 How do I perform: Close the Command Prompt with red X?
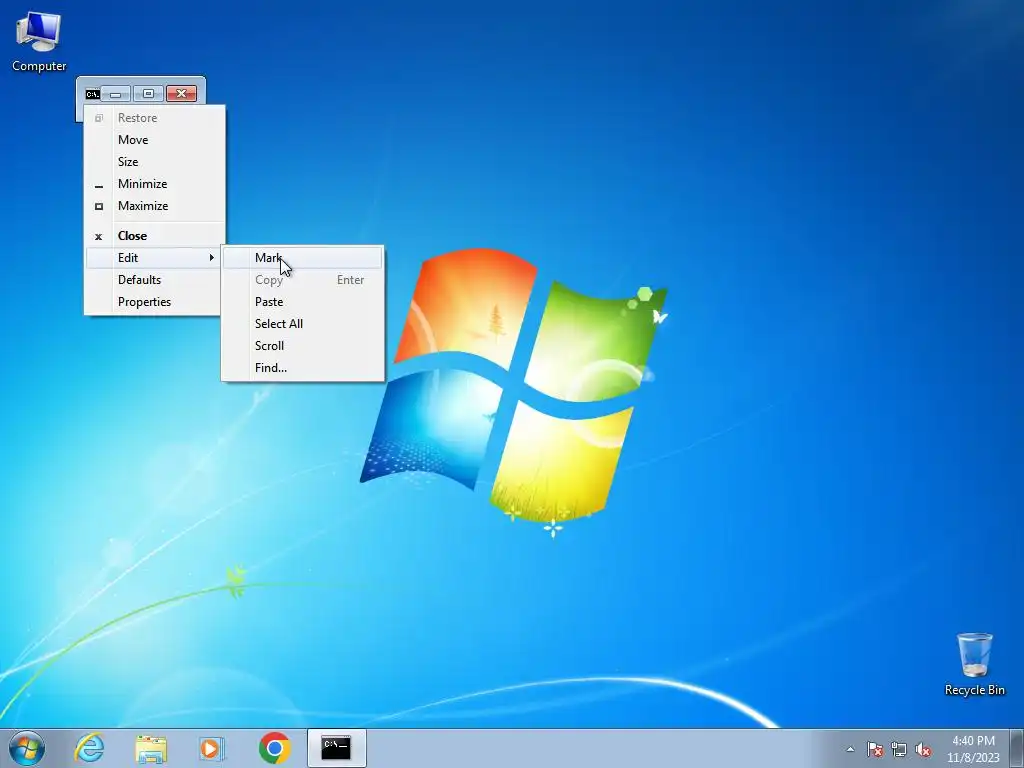182,94
